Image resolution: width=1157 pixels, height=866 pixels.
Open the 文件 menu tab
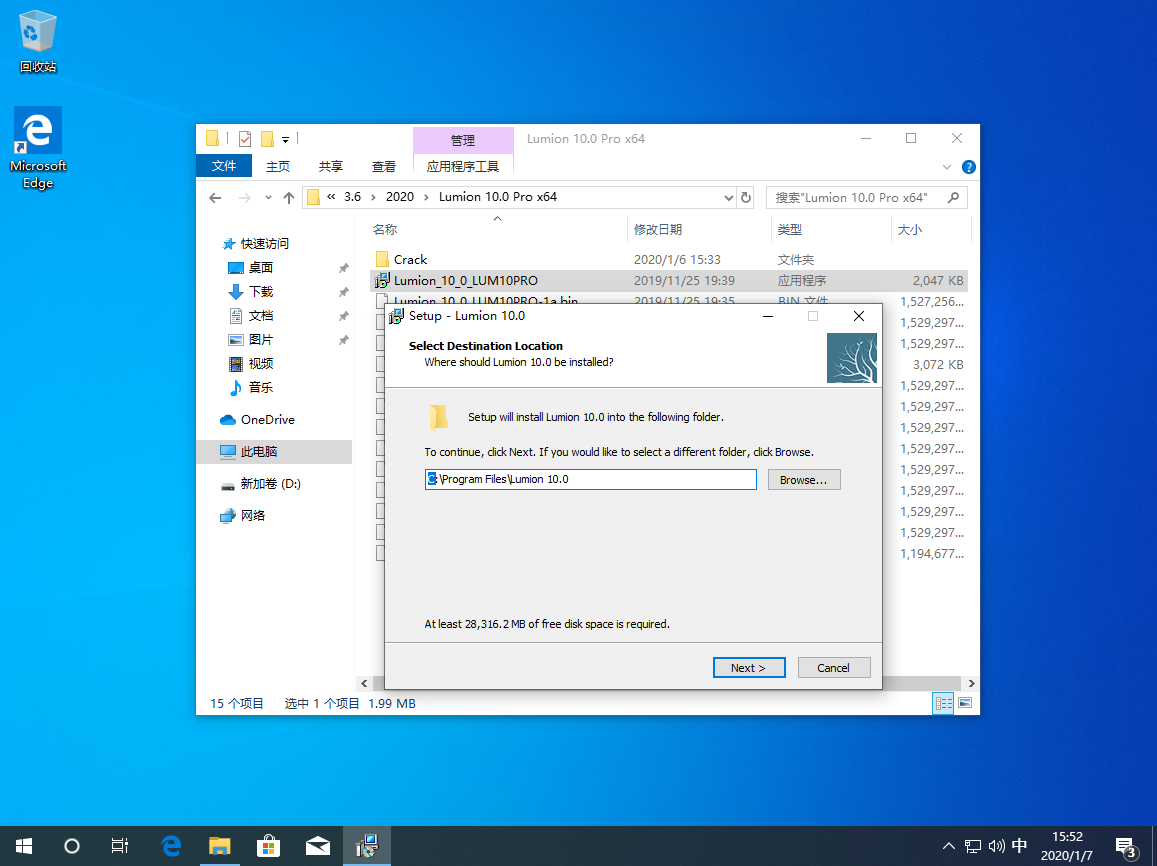click(224, 166)
